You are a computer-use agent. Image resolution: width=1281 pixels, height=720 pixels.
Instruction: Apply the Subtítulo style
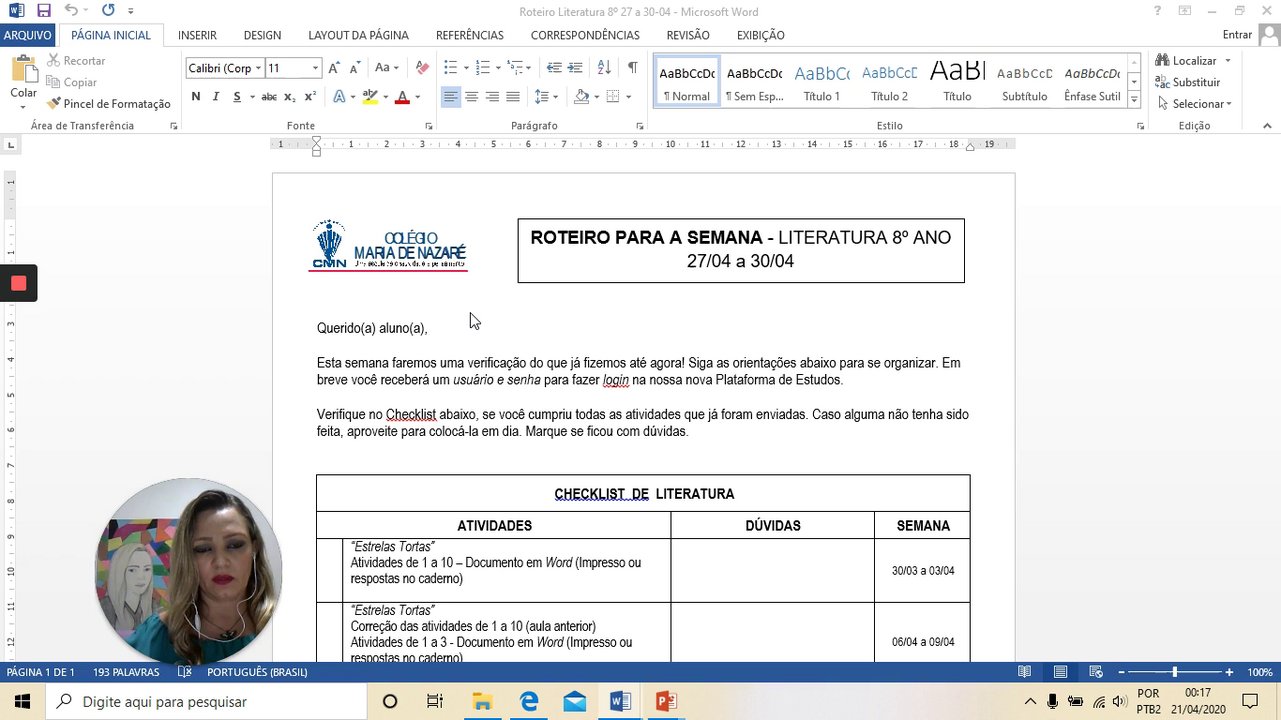pos(1024,83)
